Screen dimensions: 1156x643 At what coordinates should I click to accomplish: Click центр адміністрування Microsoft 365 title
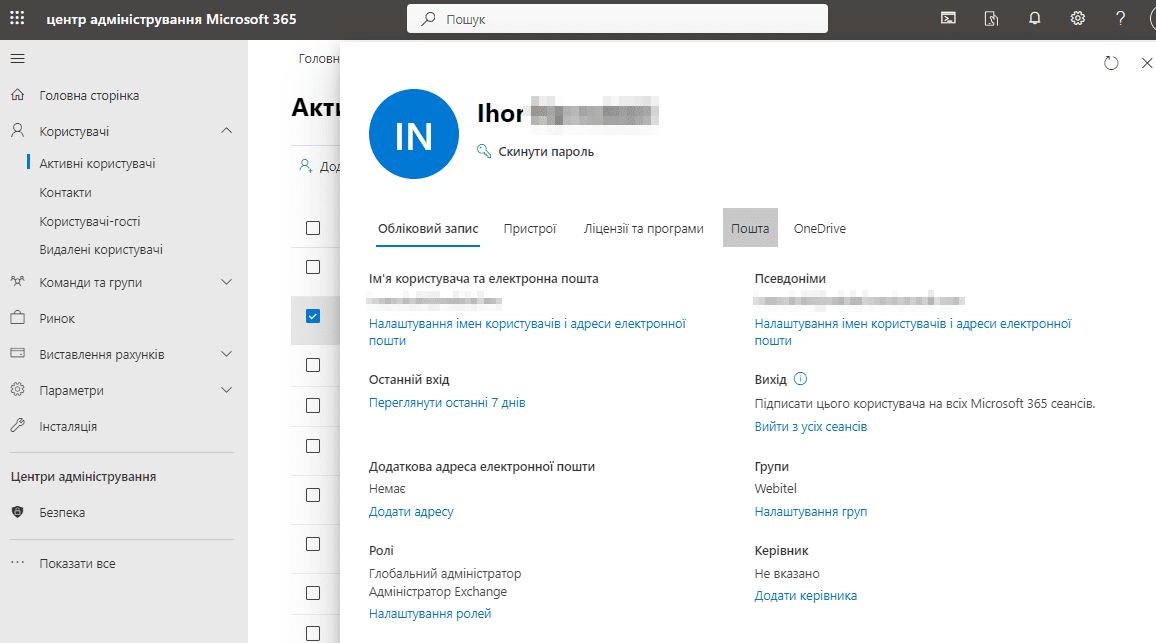click(171, 19)
